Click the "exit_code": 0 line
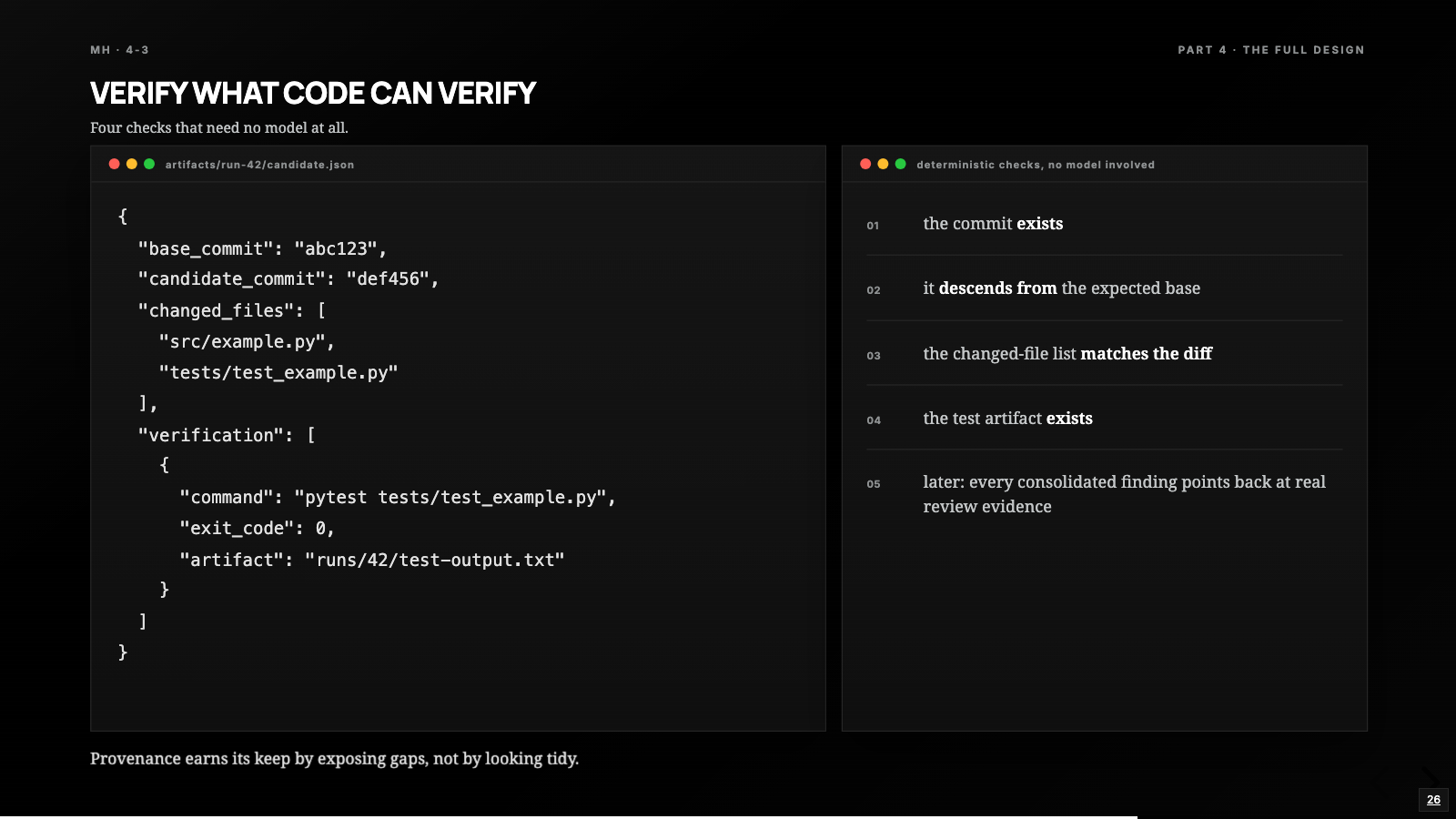 pos(258,528)
